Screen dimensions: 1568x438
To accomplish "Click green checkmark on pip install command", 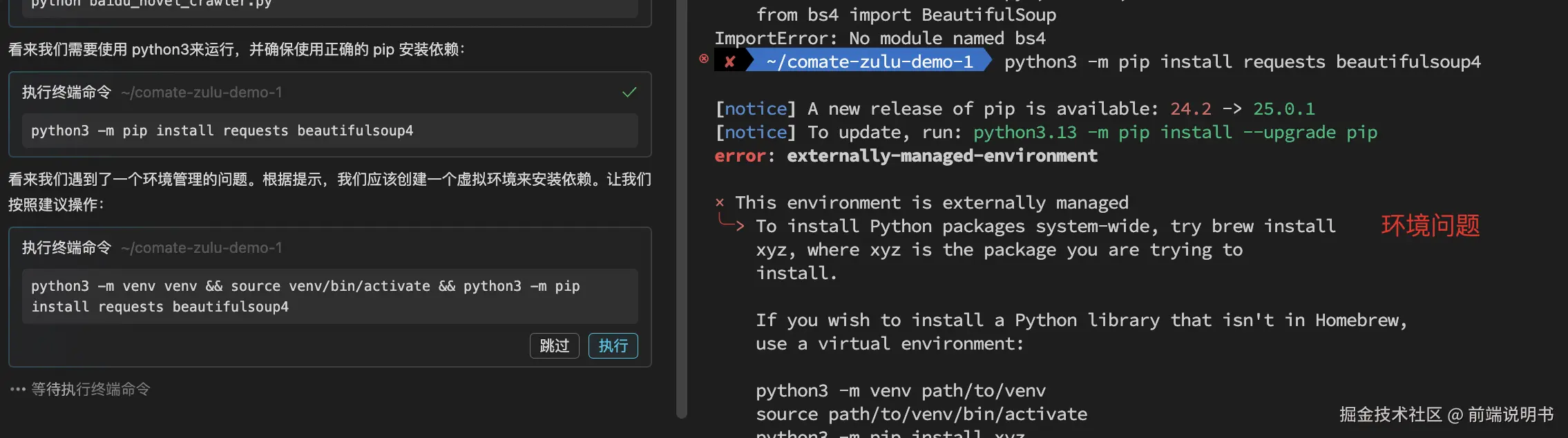I will 629,92.
